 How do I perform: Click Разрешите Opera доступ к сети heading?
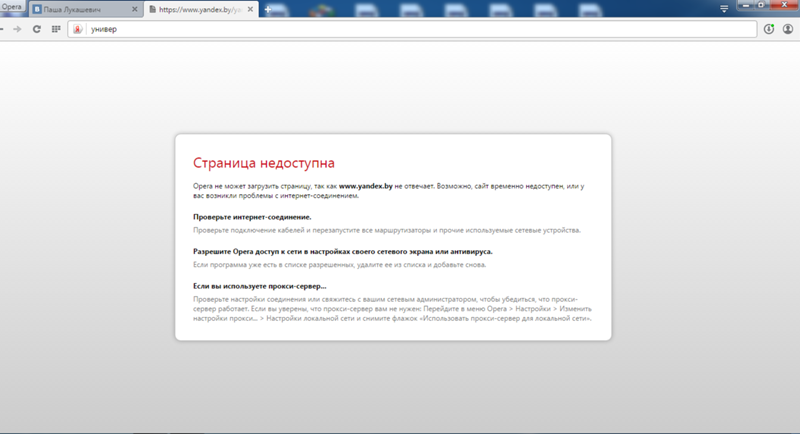pos(342,251)
